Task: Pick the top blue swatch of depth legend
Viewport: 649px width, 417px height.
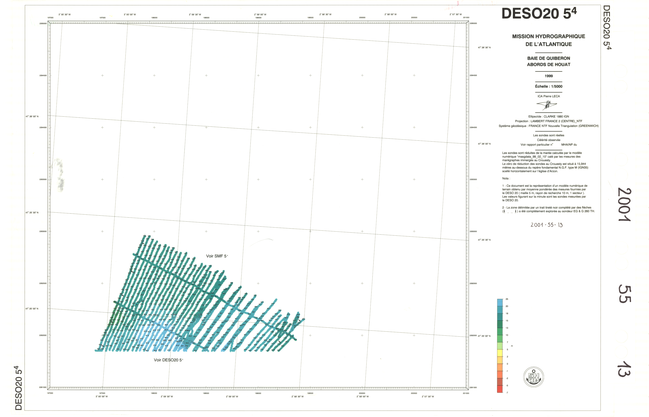Action: coord(500,303)
